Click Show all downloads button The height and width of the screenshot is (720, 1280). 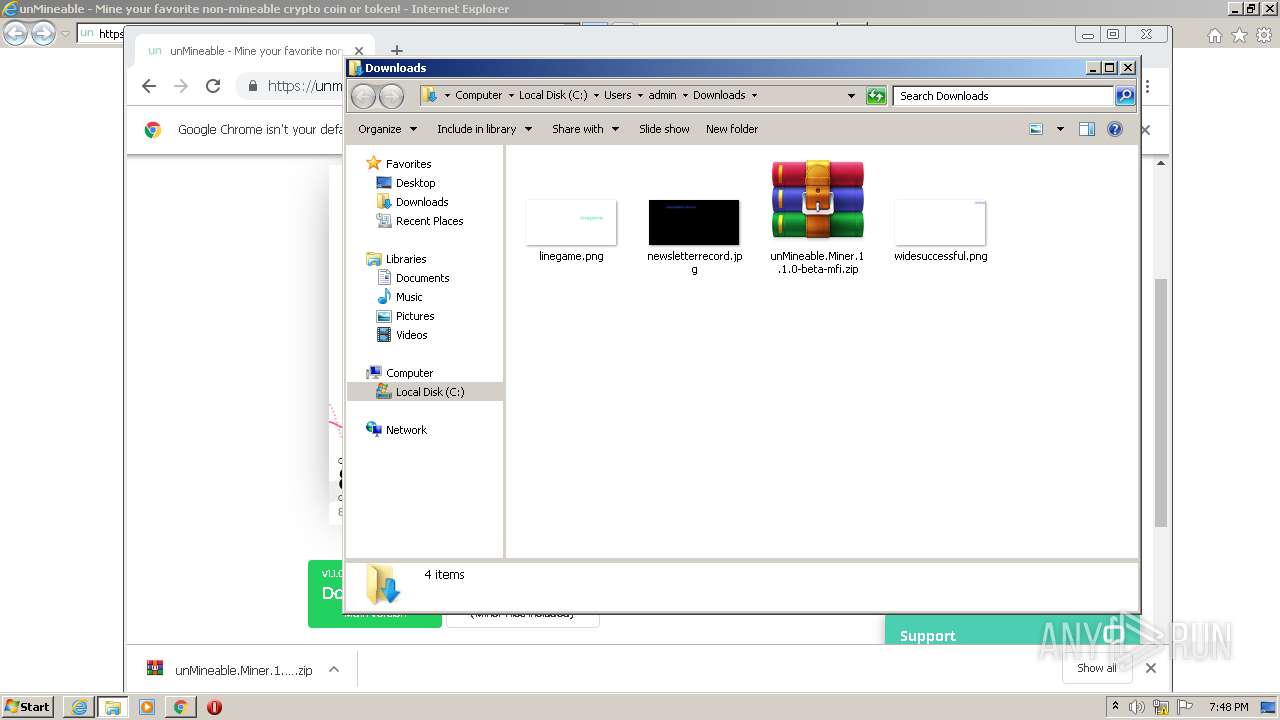click(1097, 668)
